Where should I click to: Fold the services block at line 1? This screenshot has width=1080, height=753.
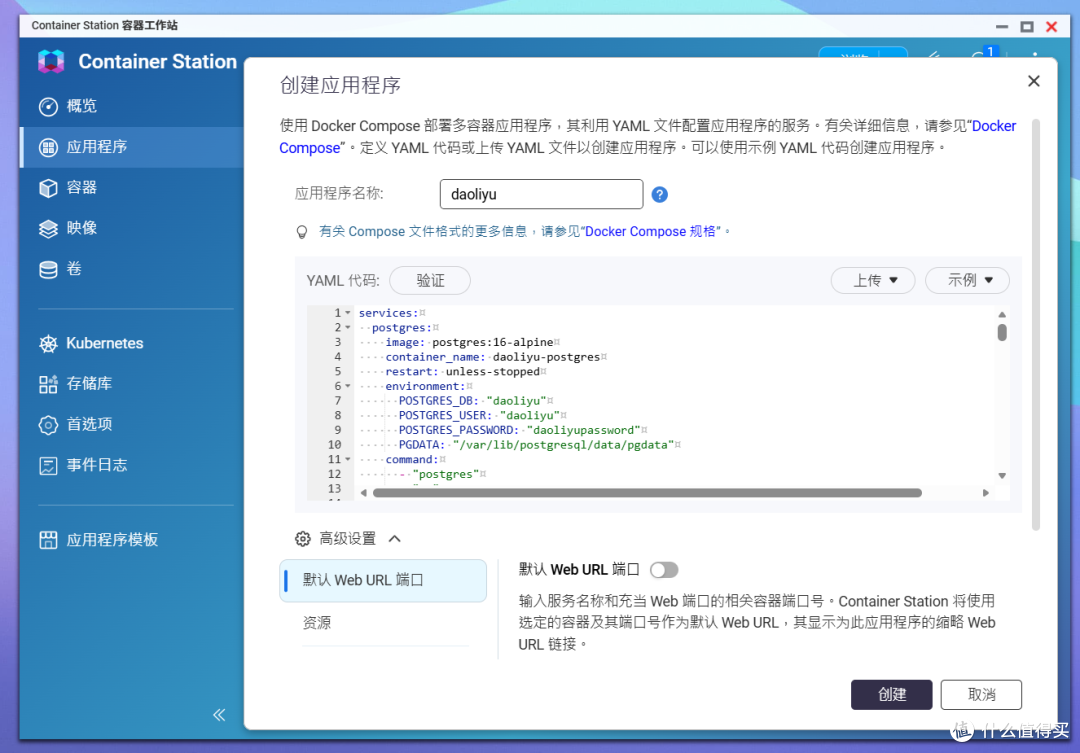click(348, 313)
